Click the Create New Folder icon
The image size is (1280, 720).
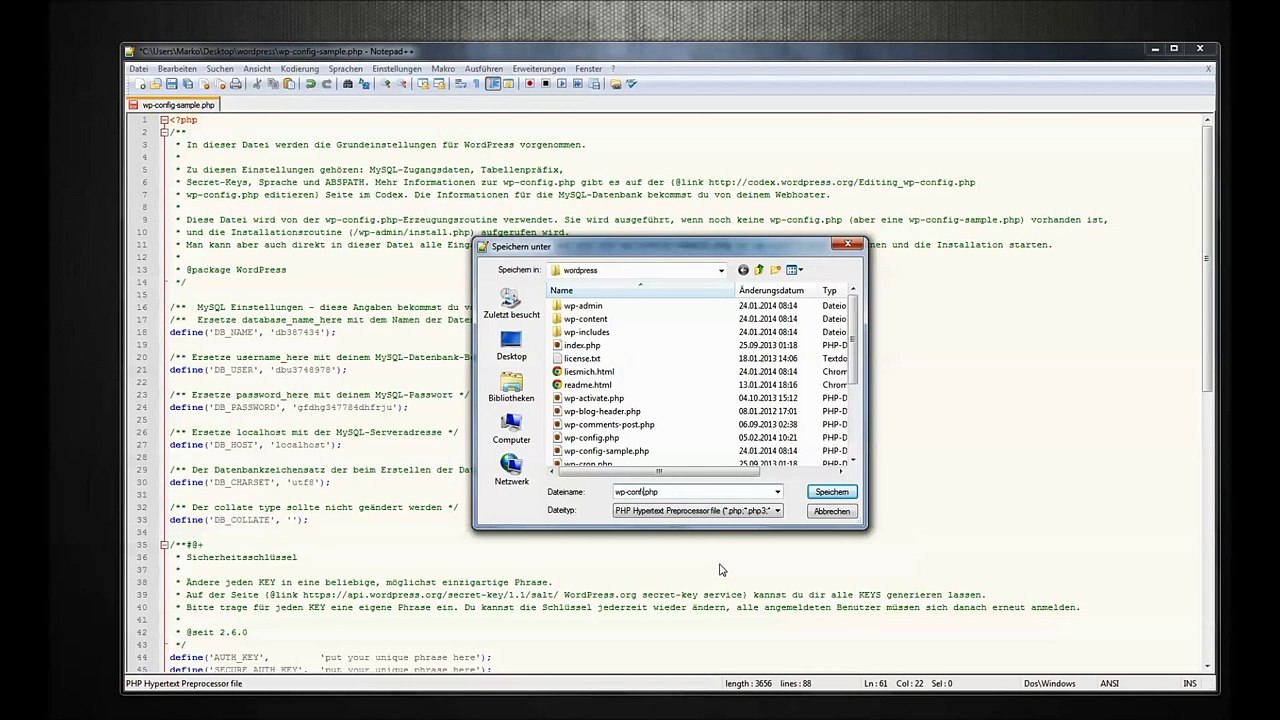click(x=775, y=270)
